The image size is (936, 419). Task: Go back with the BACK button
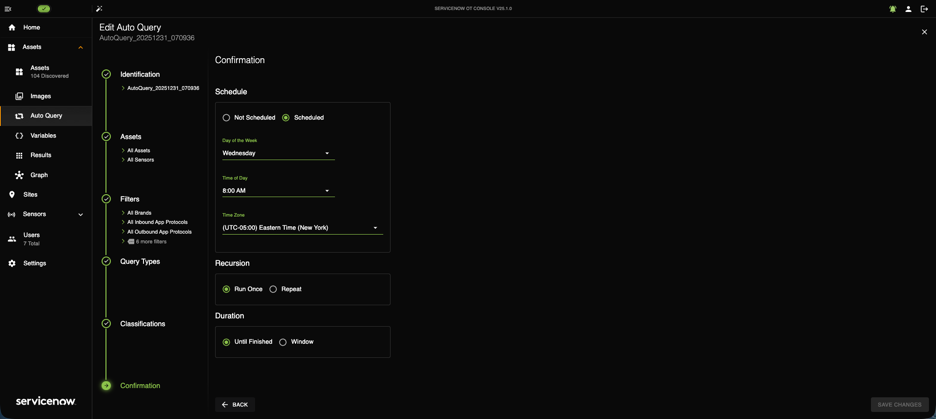235,405
